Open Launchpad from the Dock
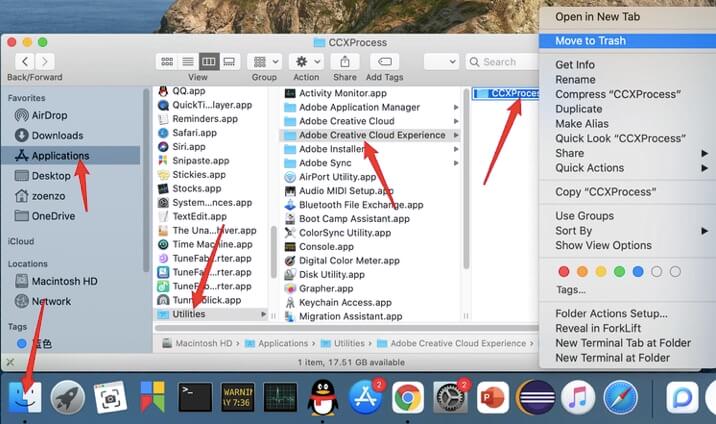The width and height of the screenshot is (716, 424). 68,397
